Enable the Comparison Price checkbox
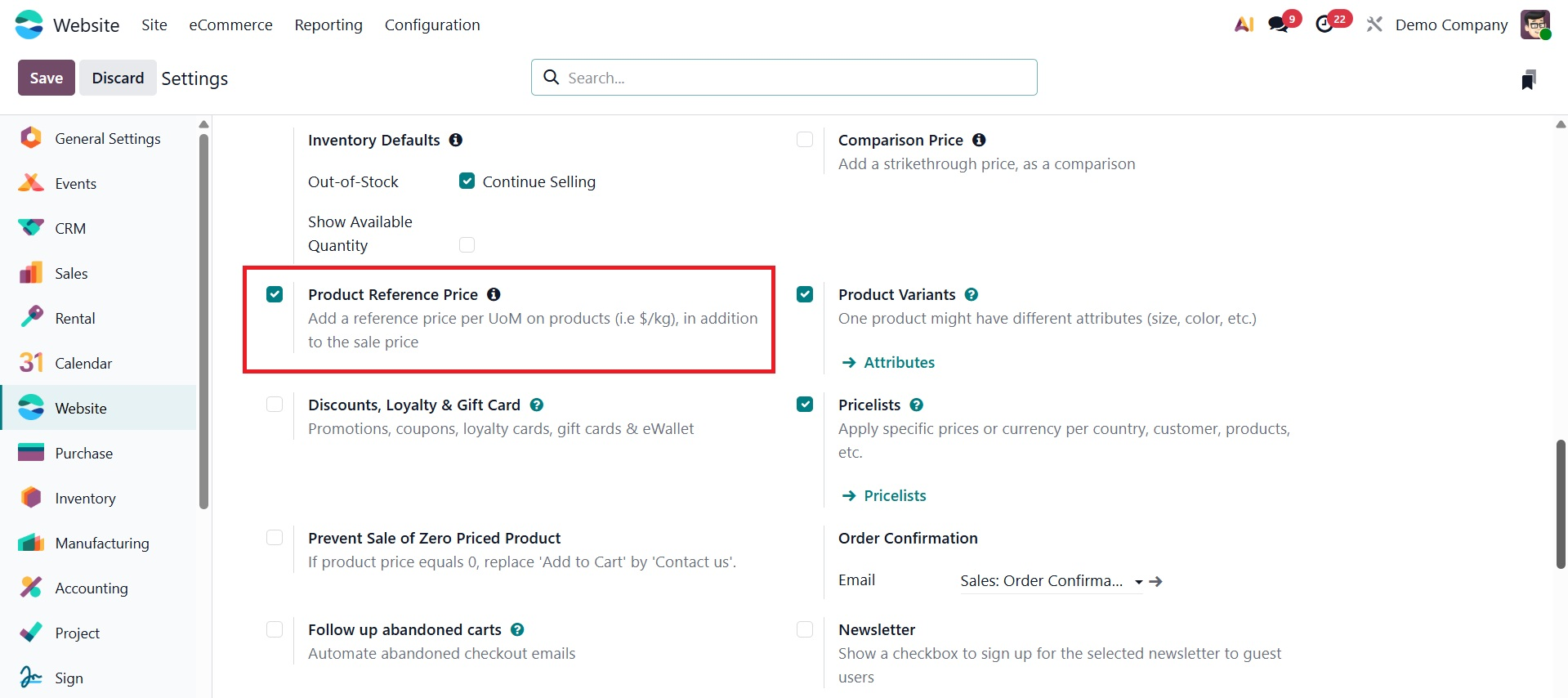The image size is (1568, 698). (805, 140)
